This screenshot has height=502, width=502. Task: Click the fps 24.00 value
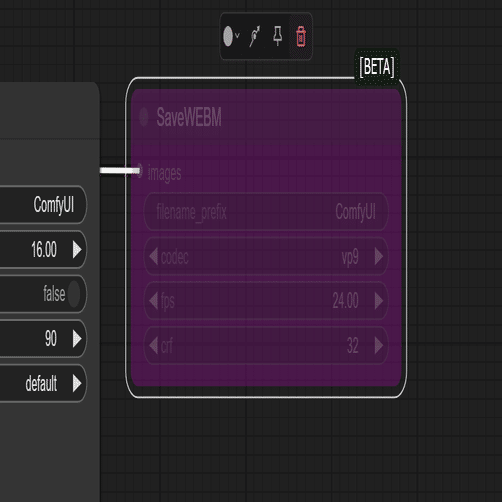[x=345, y=301]
